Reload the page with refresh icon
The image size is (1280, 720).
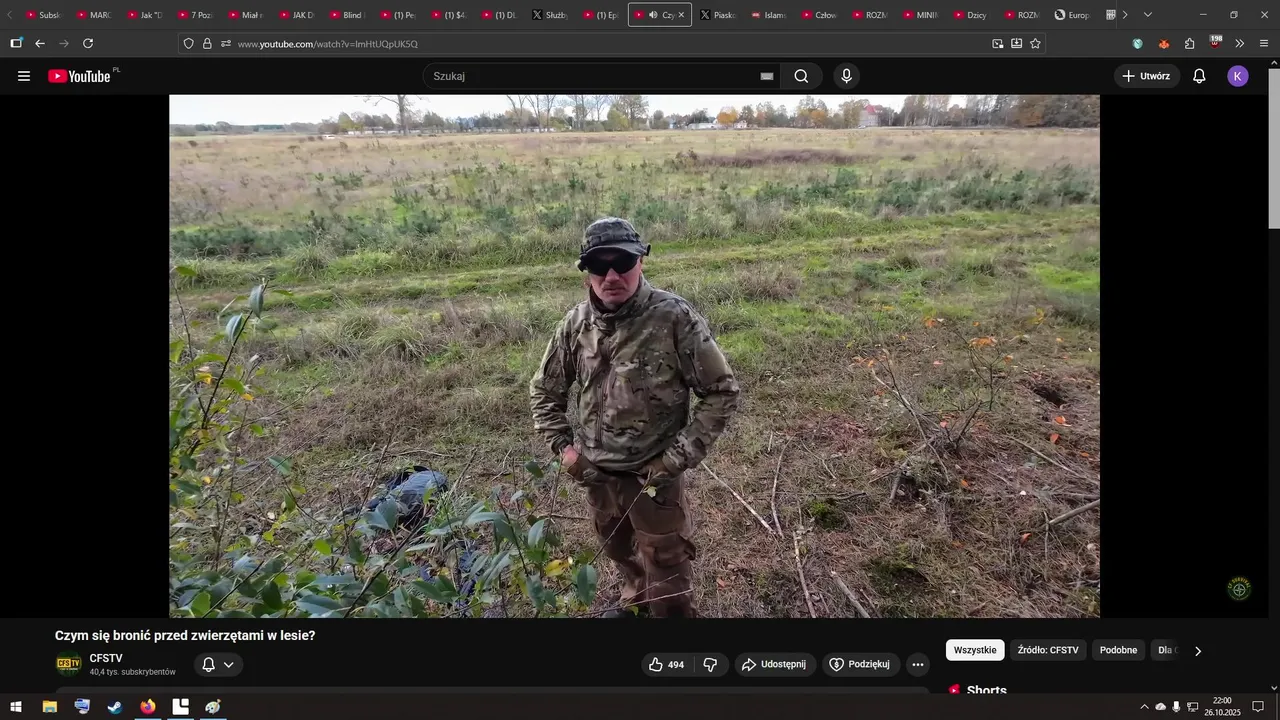point(88,44)
